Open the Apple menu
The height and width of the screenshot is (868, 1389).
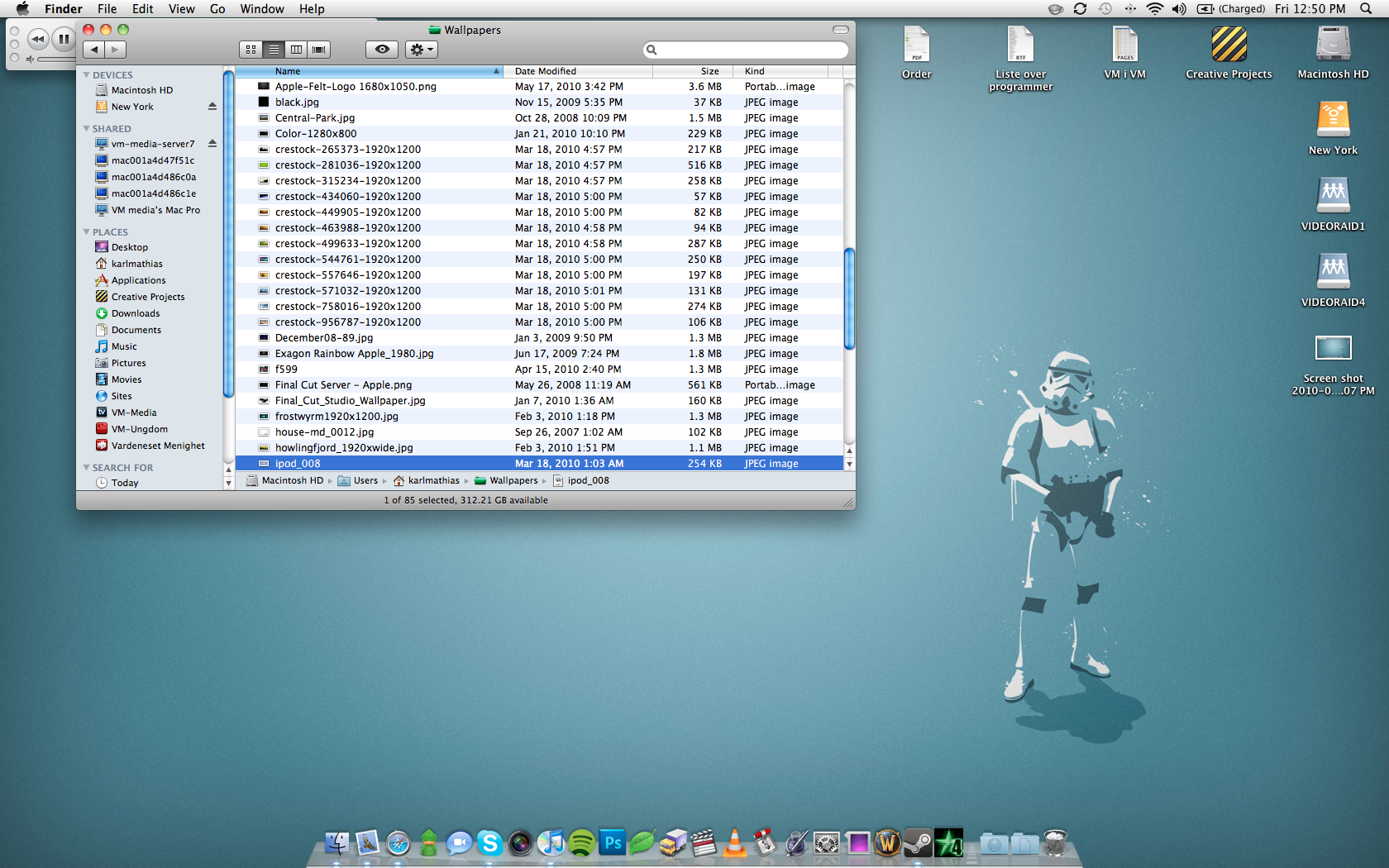tap(22, 8)
